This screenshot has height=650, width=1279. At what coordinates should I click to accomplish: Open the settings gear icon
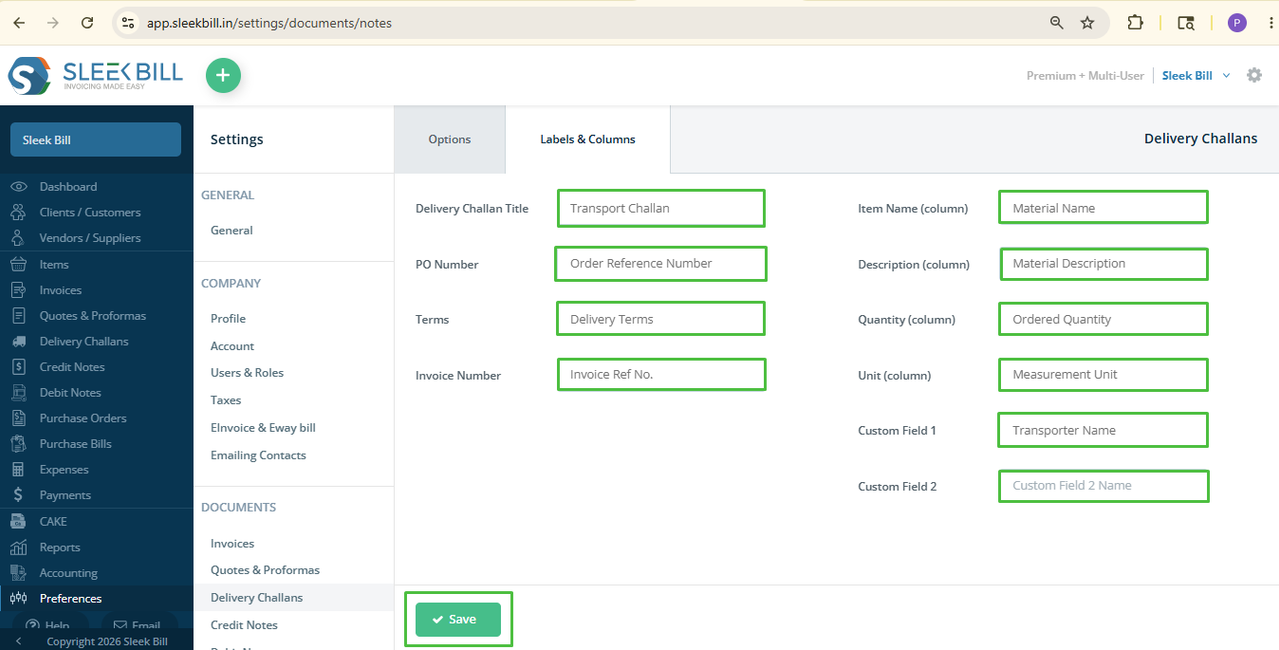click(x=1254, y=75)
